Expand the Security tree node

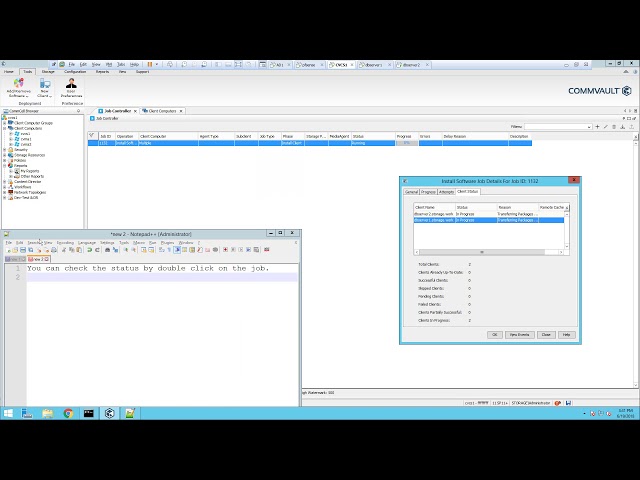pos(5,150)
